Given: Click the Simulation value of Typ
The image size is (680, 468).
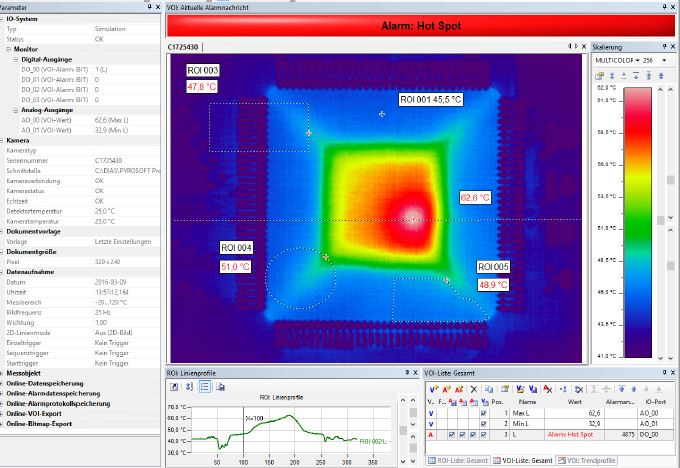Looking at the screenshot, I should click(x=110, y=29).
